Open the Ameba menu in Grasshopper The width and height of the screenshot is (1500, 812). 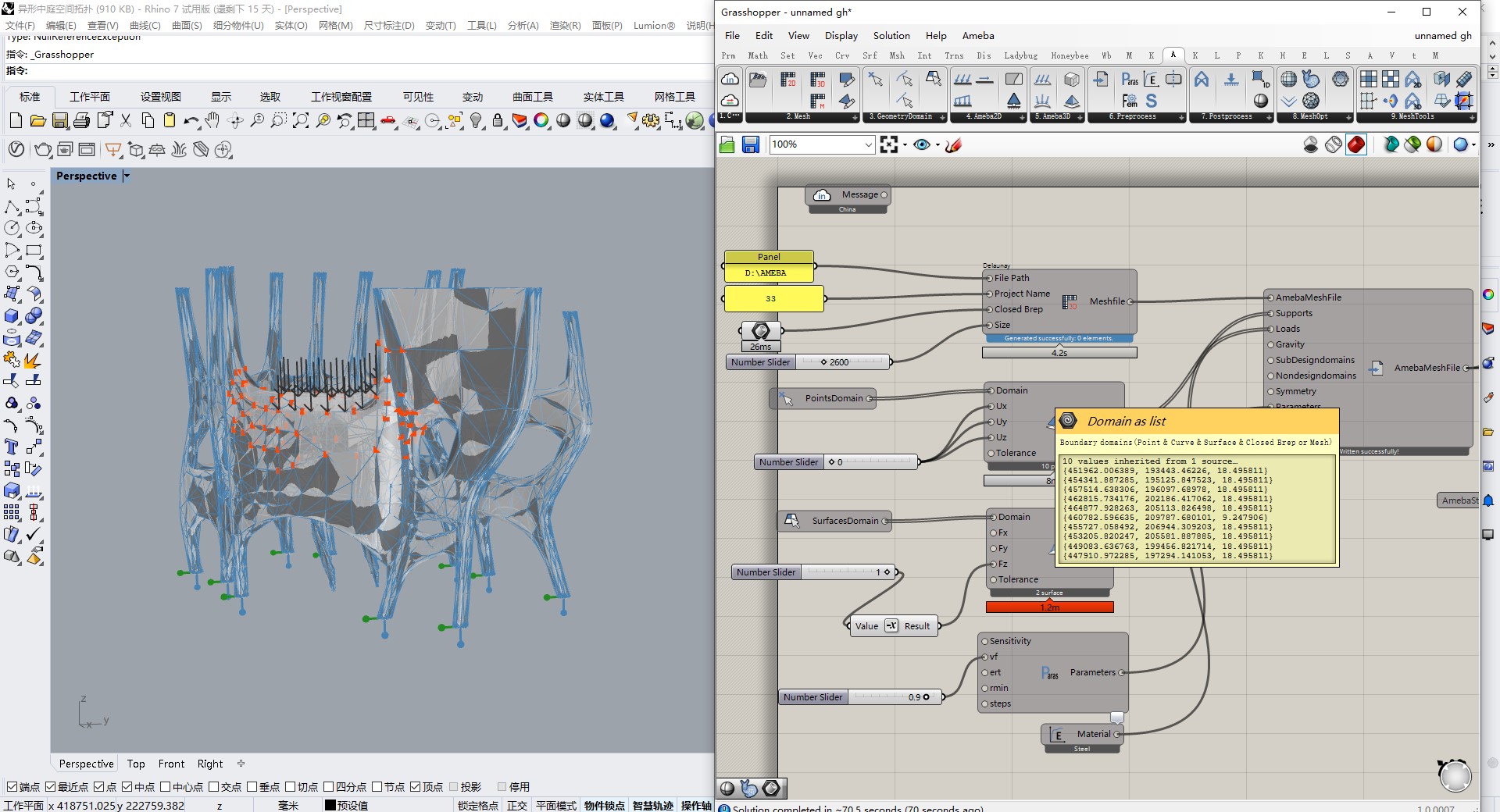pyautogui.click(x=978, y=36)
